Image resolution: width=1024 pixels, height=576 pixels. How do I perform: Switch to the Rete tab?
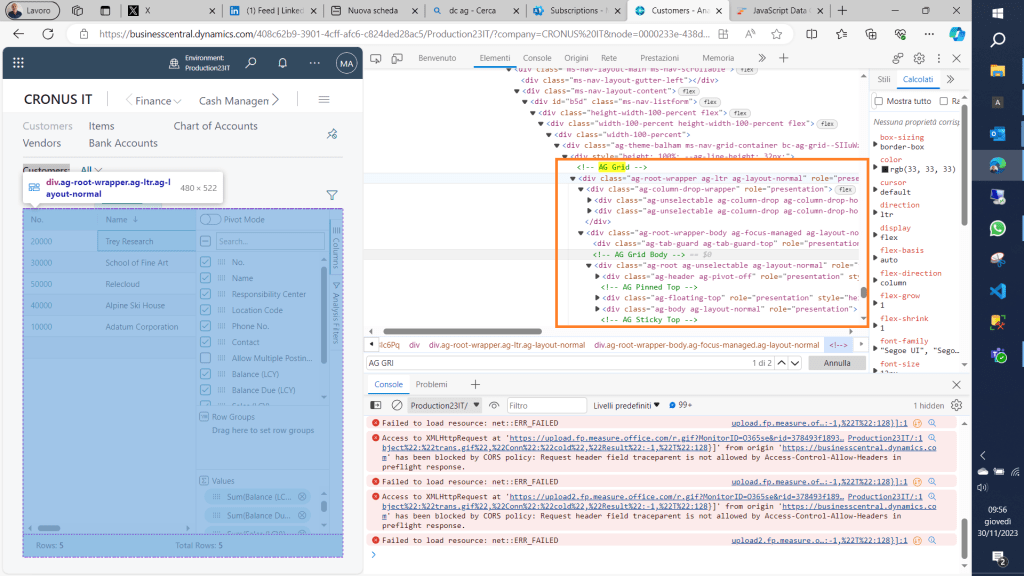[x=609, y=58]
